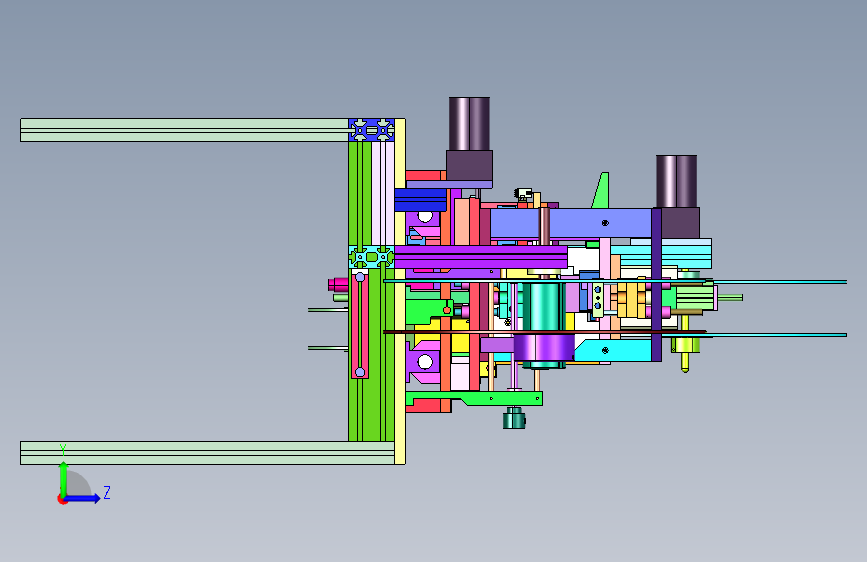Select the magenta knob left of column

(x=338, y=285)
